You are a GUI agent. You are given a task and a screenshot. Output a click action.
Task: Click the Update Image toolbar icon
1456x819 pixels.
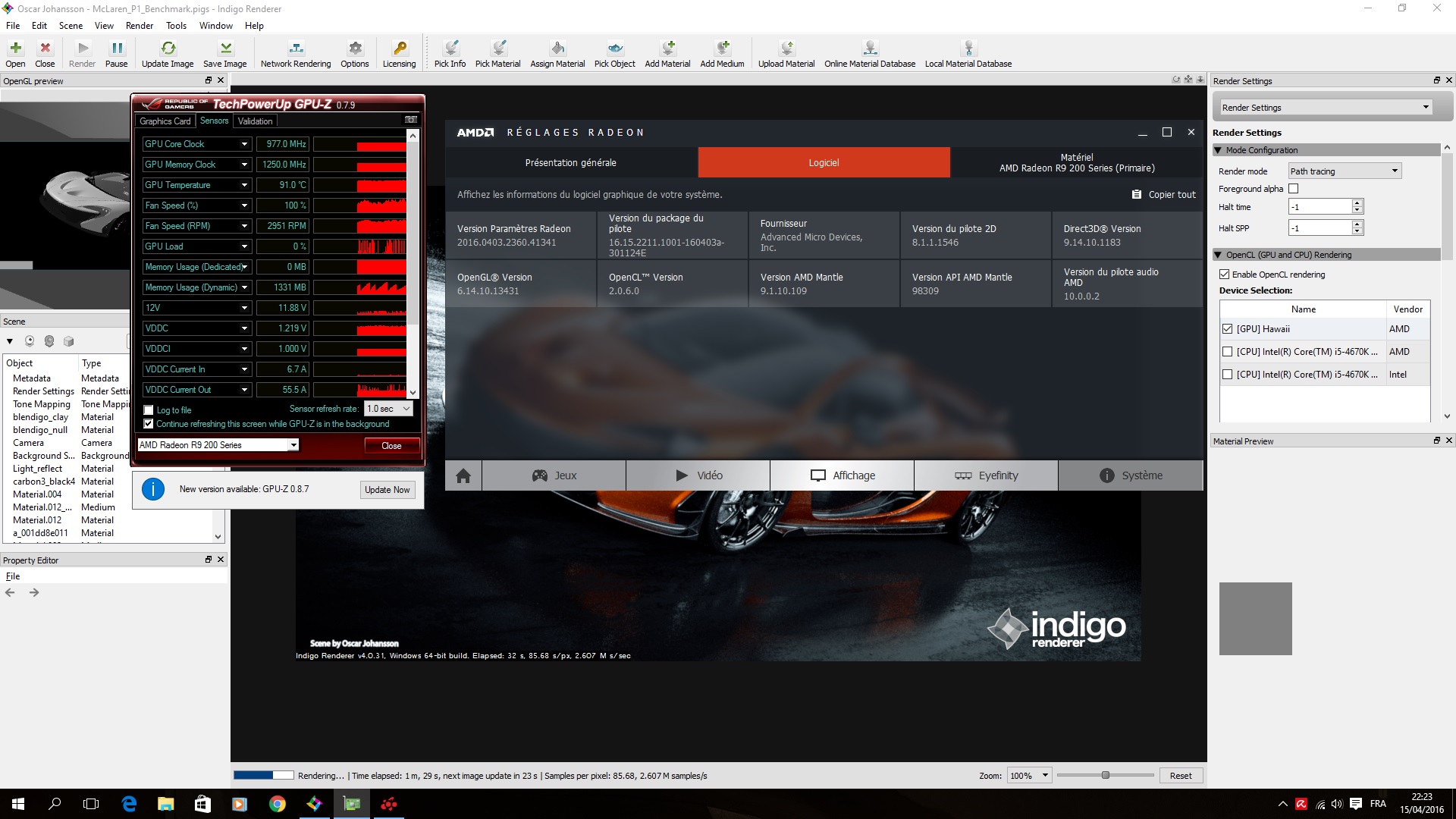click(168, 49)
